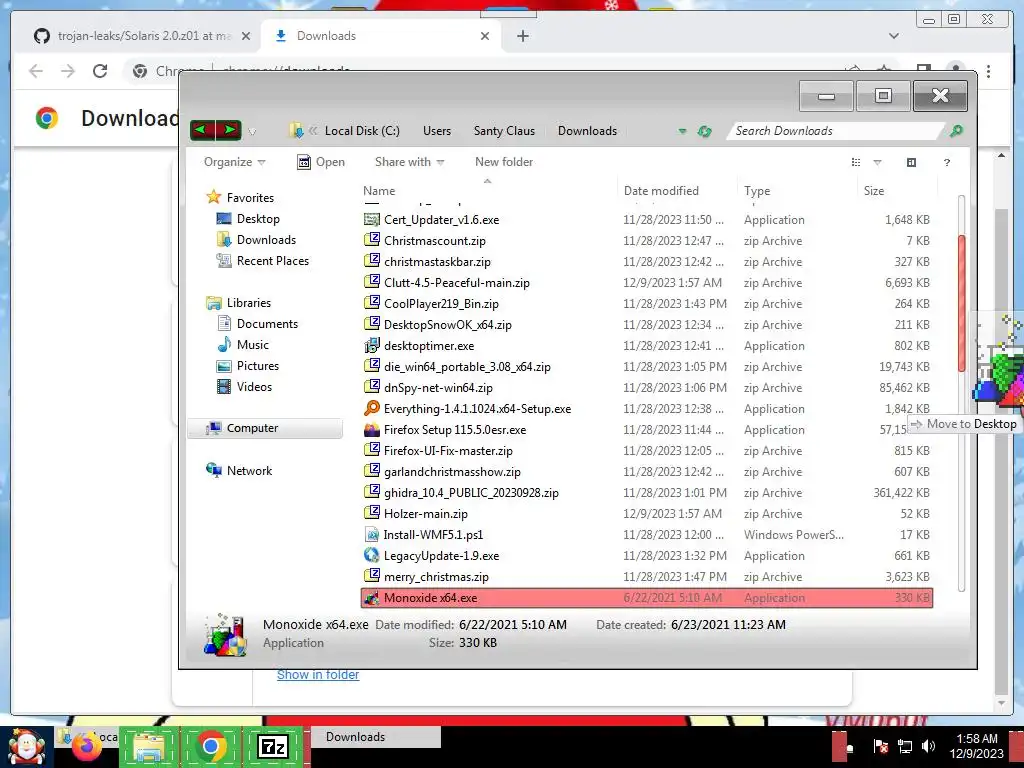Select Downloads in the breadcrumb path

pyautogui.click(x=587, y=131)
